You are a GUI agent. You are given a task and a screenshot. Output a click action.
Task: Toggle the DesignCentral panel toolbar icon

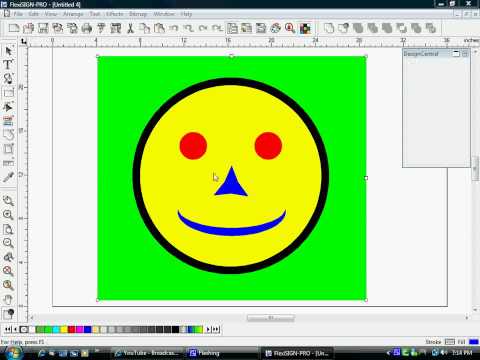(x=232, y=28)
